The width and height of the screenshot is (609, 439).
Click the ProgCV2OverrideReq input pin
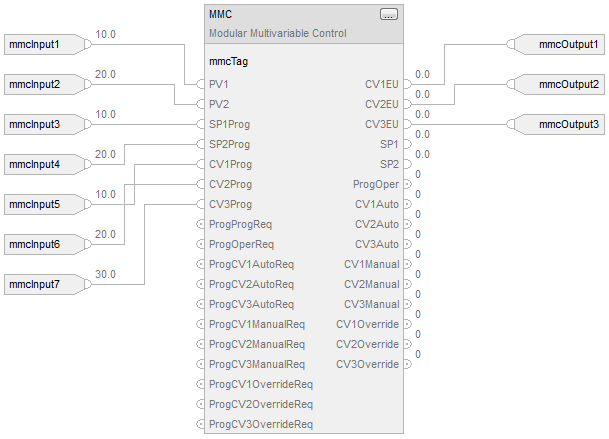pyautogui.click(x=200, y=404)
